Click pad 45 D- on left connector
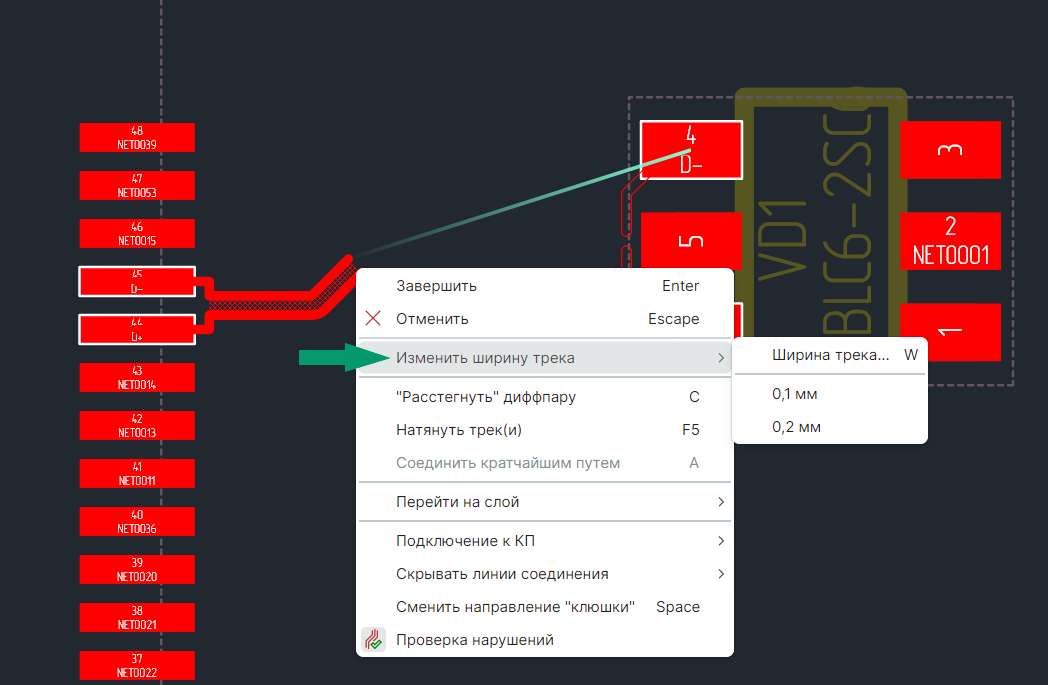This screenshot has width=1048, height=685. pyautogui.click(x=136, y=281)
